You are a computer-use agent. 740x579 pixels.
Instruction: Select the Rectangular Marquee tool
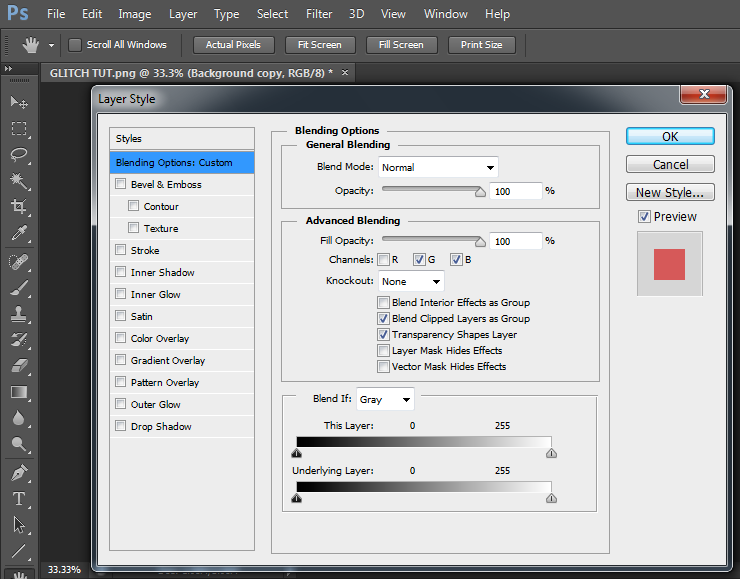click(18, 128)
